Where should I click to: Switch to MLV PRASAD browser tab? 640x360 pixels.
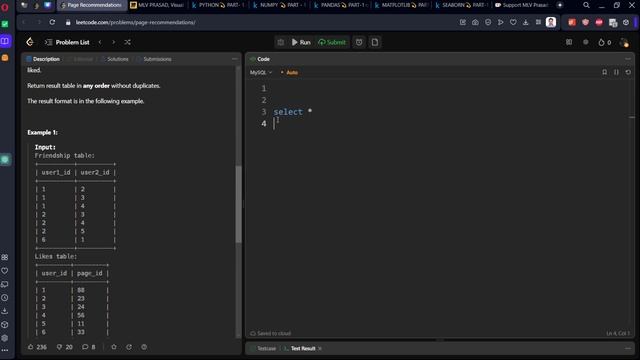coord(158,5)
